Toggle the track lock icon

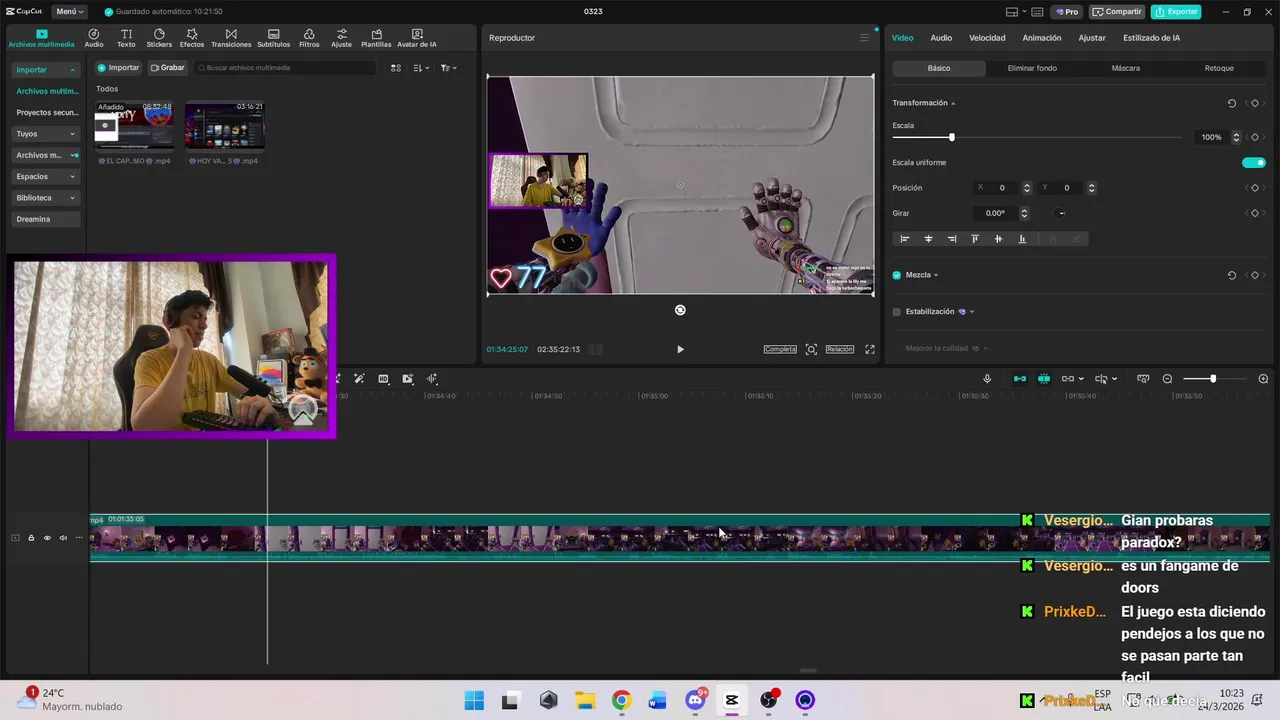(x=31, y=538)
